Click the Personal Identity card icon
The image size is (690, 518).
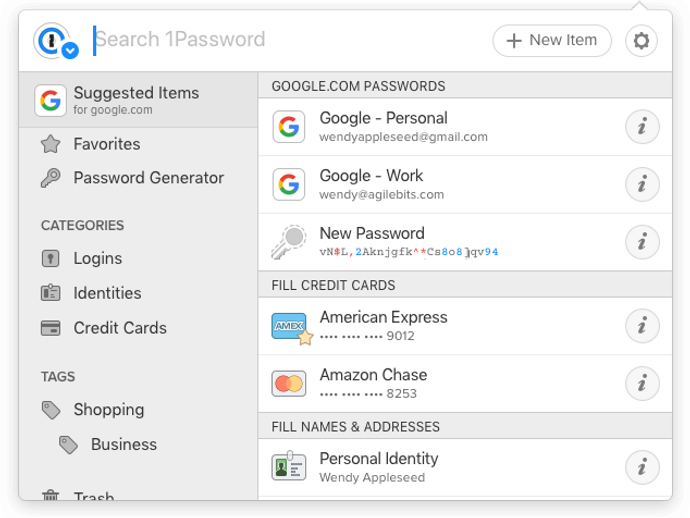(289, 467)
